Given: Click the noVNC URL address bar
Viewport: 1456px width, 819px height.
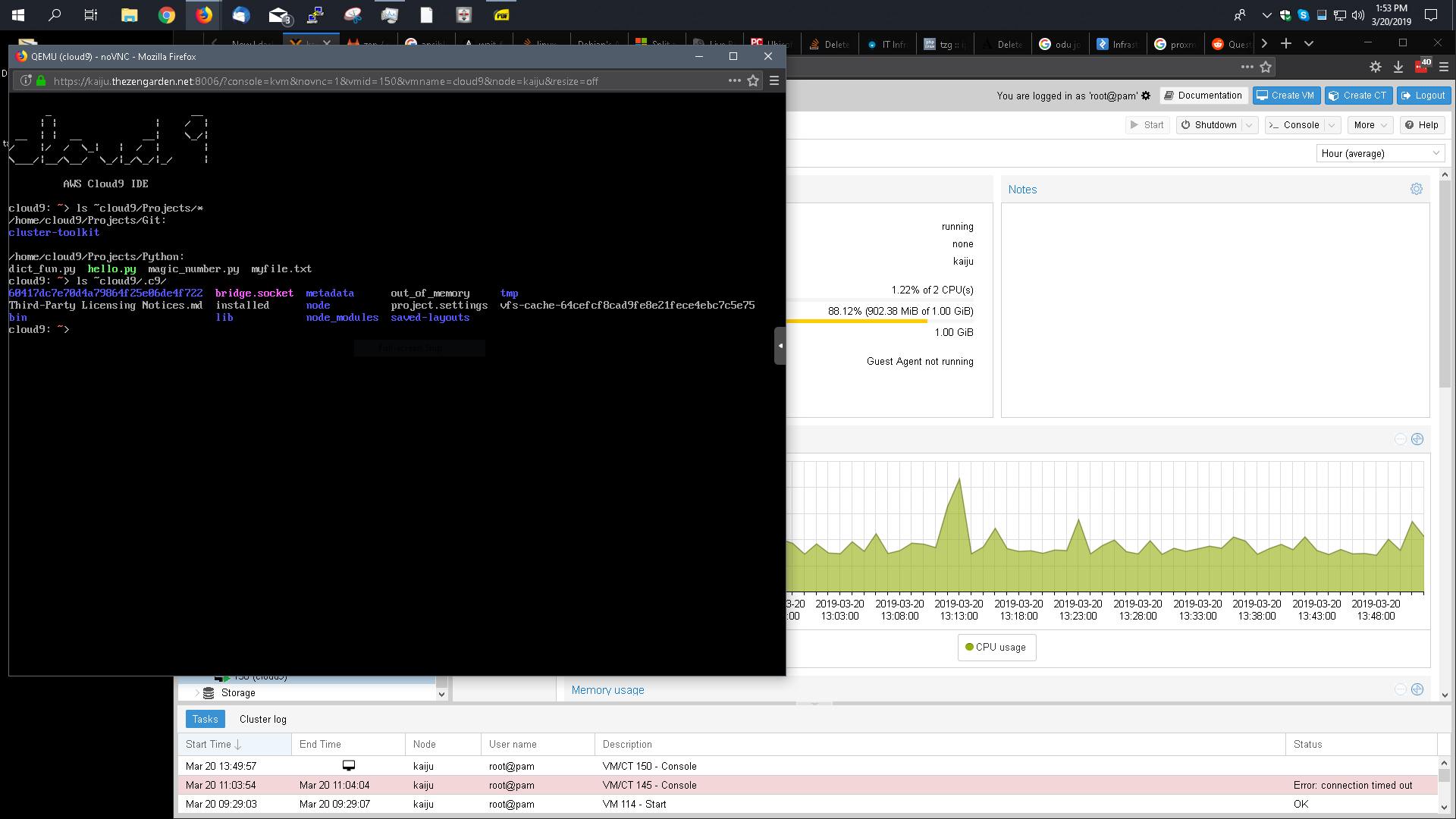Looking at the screenshot, I should [387, 80].
